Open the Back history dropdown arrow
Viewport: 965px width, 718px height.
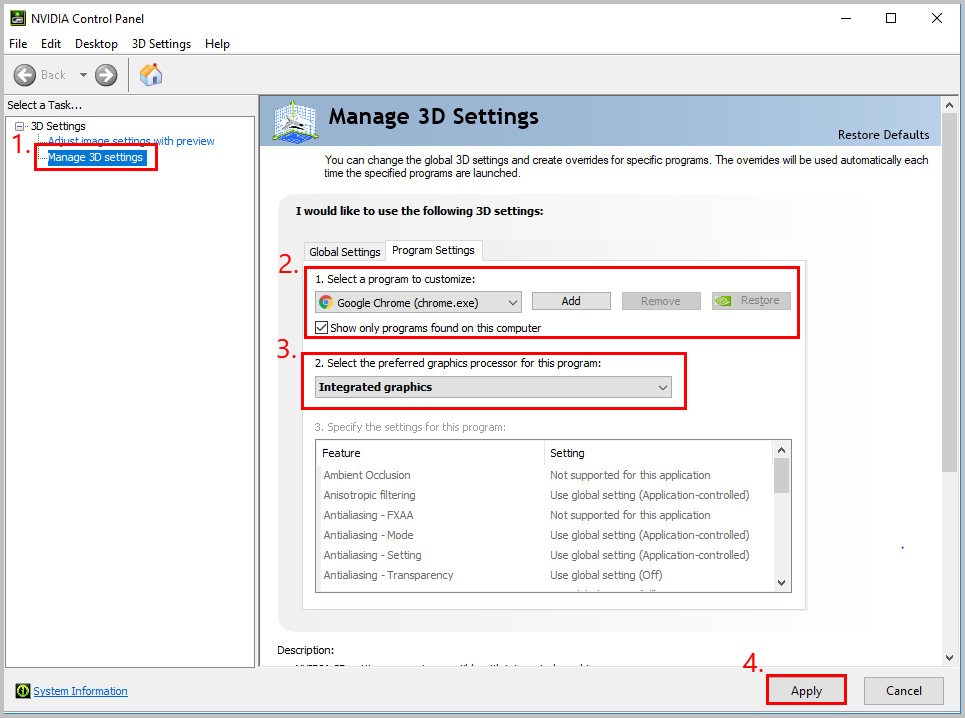[x=83, y=75]
